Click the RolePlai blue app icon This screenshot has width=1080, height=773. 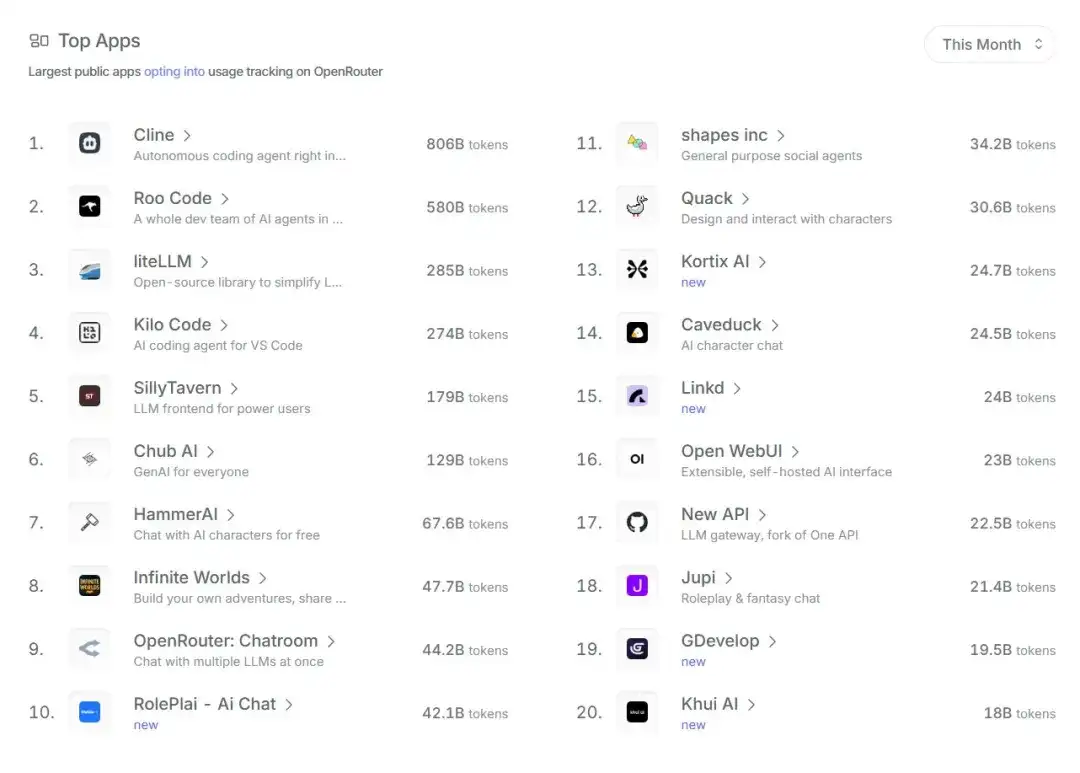[90, 712]
